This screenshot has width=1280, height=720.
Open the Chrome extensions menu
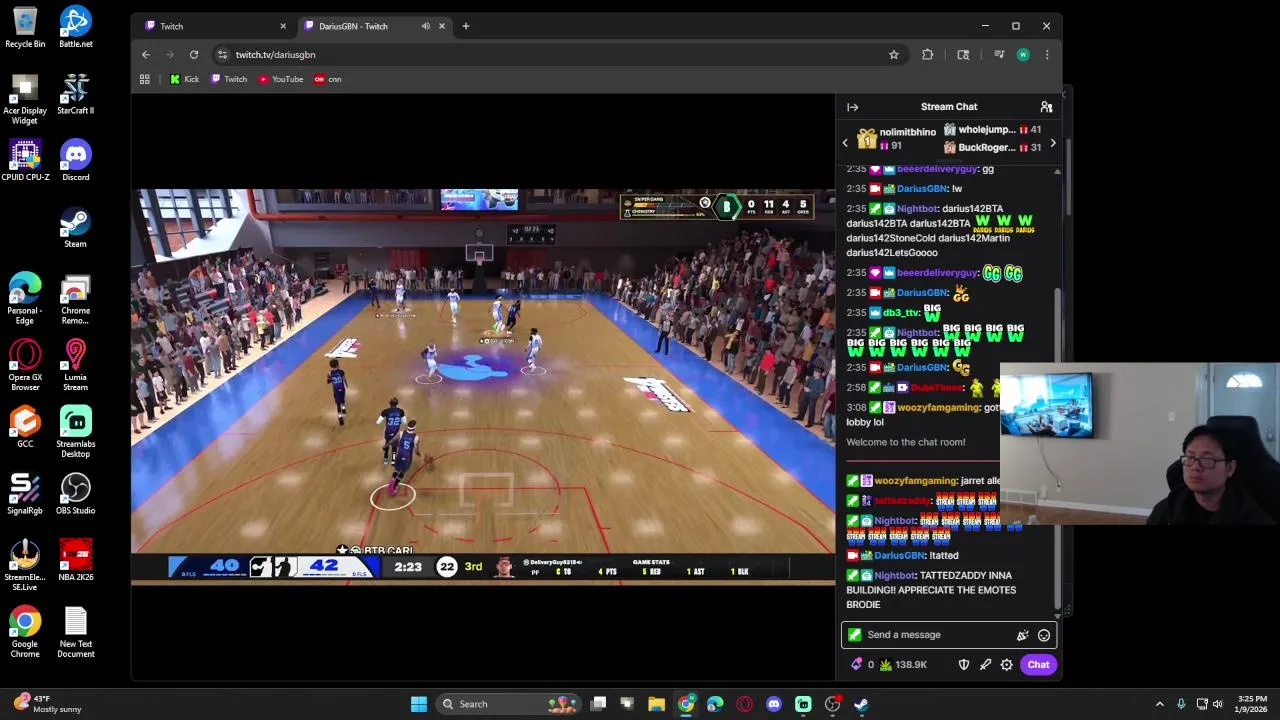pos(928,55)
